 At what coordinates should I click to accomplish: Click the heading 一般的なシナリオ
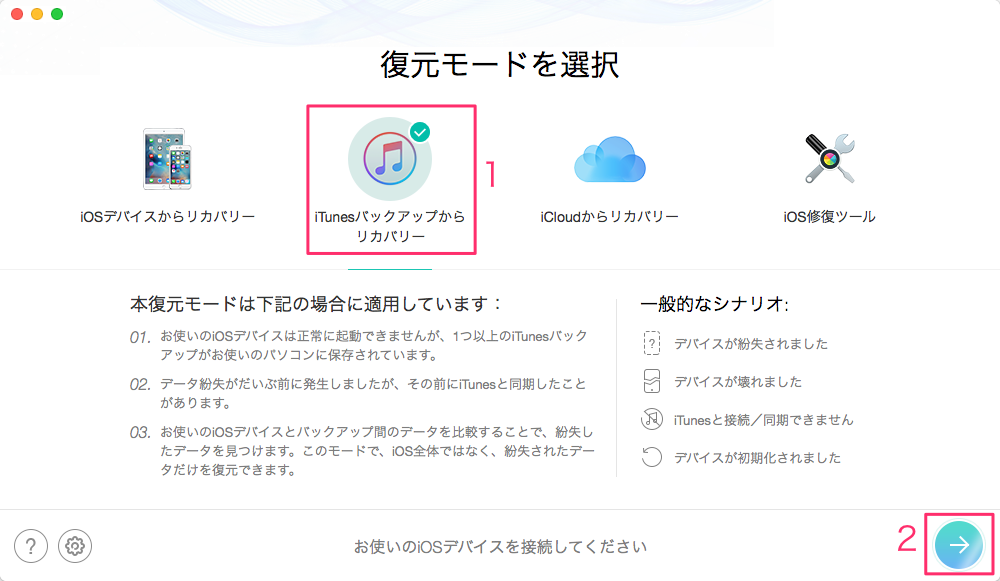tap(714, 304)
